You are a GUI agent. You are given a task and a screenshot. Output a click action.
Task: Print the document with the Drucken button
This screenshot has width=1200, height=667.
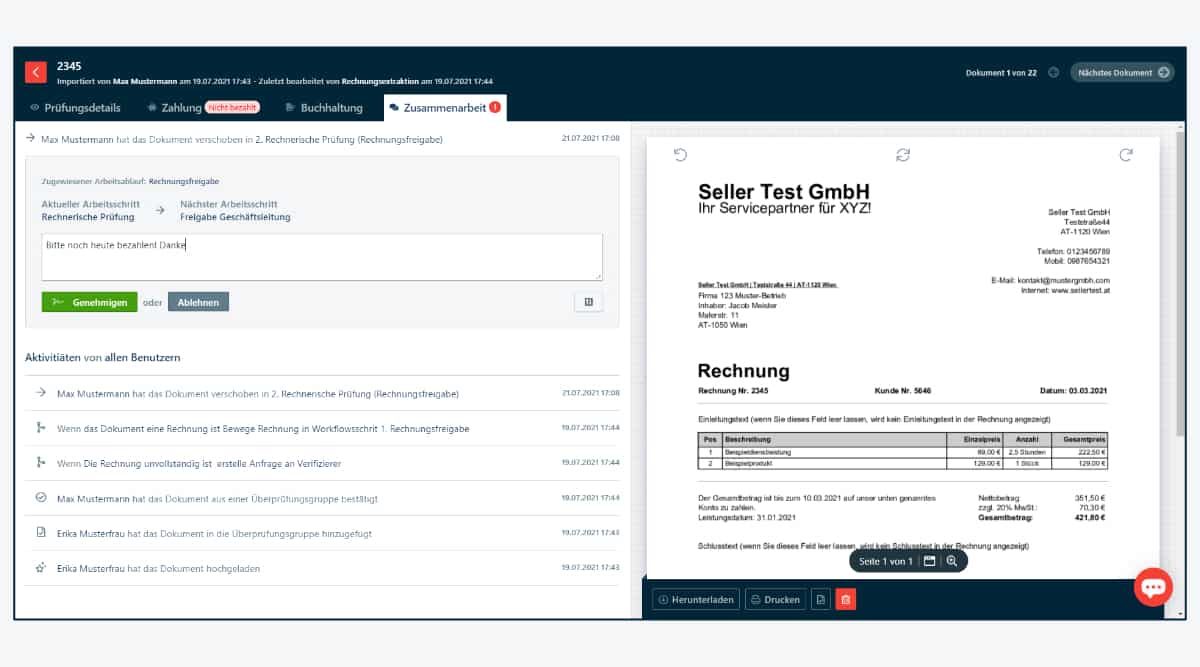(775, 599)
